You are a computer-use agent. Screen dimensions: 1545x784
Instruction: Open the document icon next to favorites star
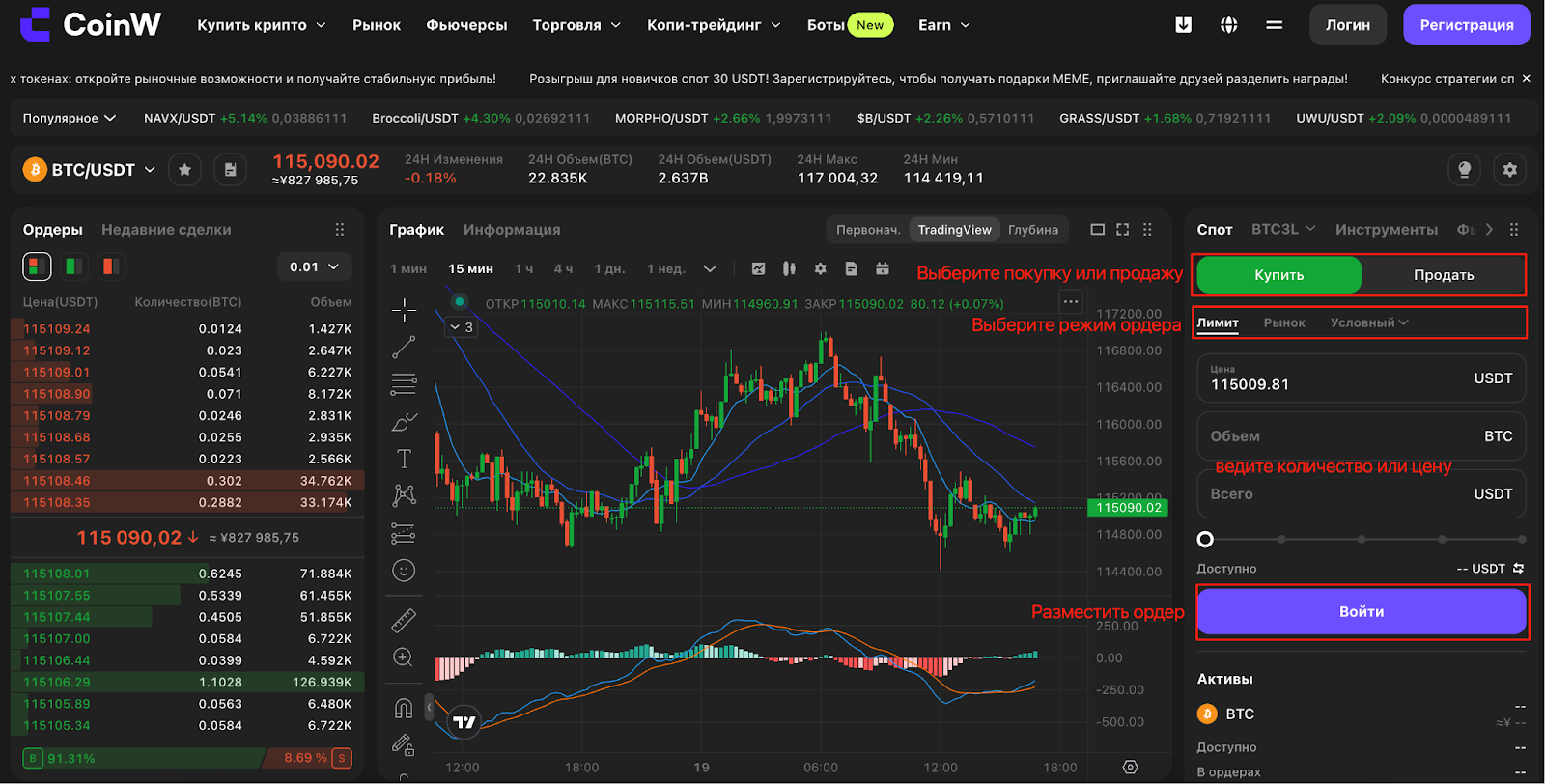tap(230, 170)
